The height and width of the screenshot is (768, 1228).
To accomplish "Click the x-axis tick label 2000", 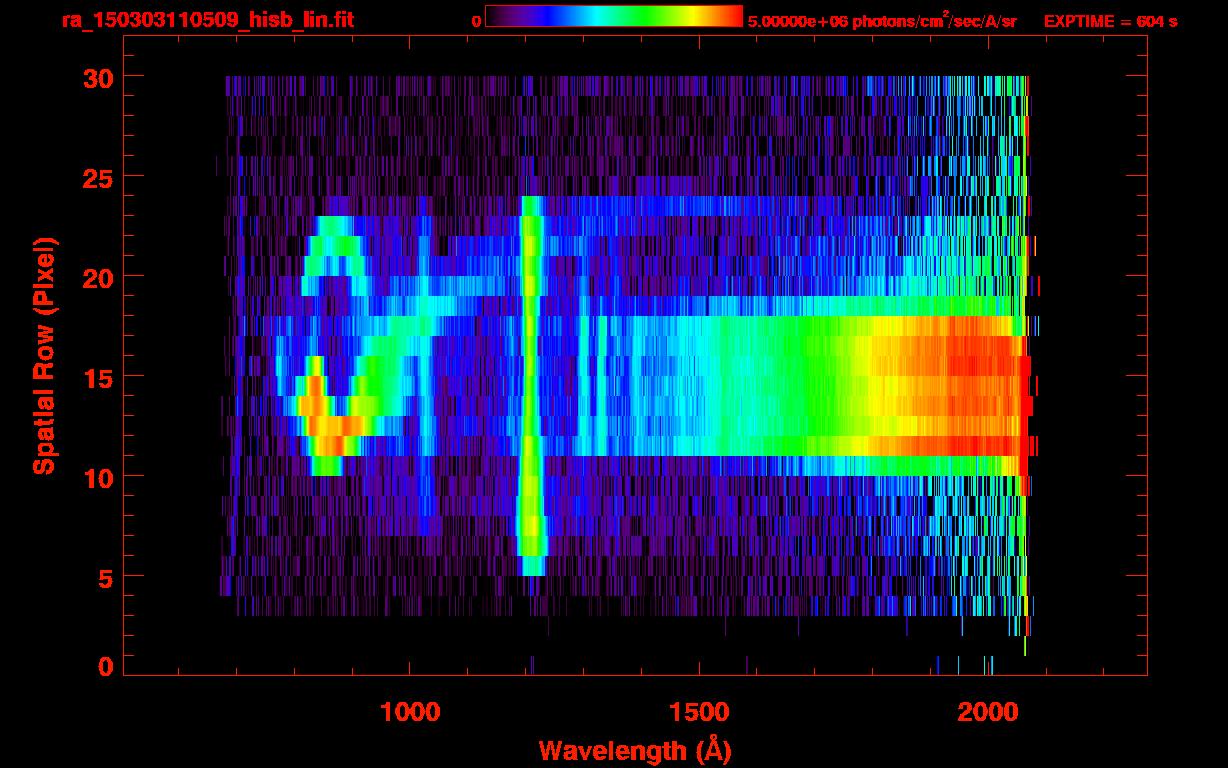I will (x=988, y=711).
